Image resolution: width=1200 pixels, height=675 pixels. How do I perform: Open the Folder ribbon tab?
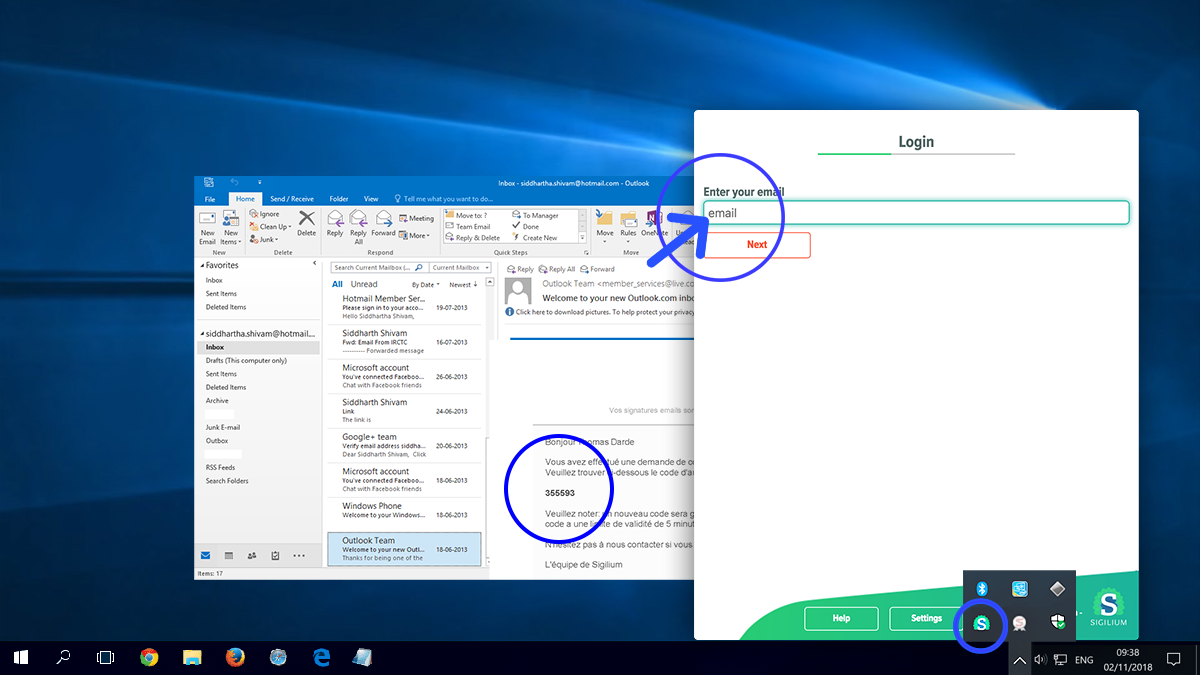pyautogui.click(x=339, y=199)
